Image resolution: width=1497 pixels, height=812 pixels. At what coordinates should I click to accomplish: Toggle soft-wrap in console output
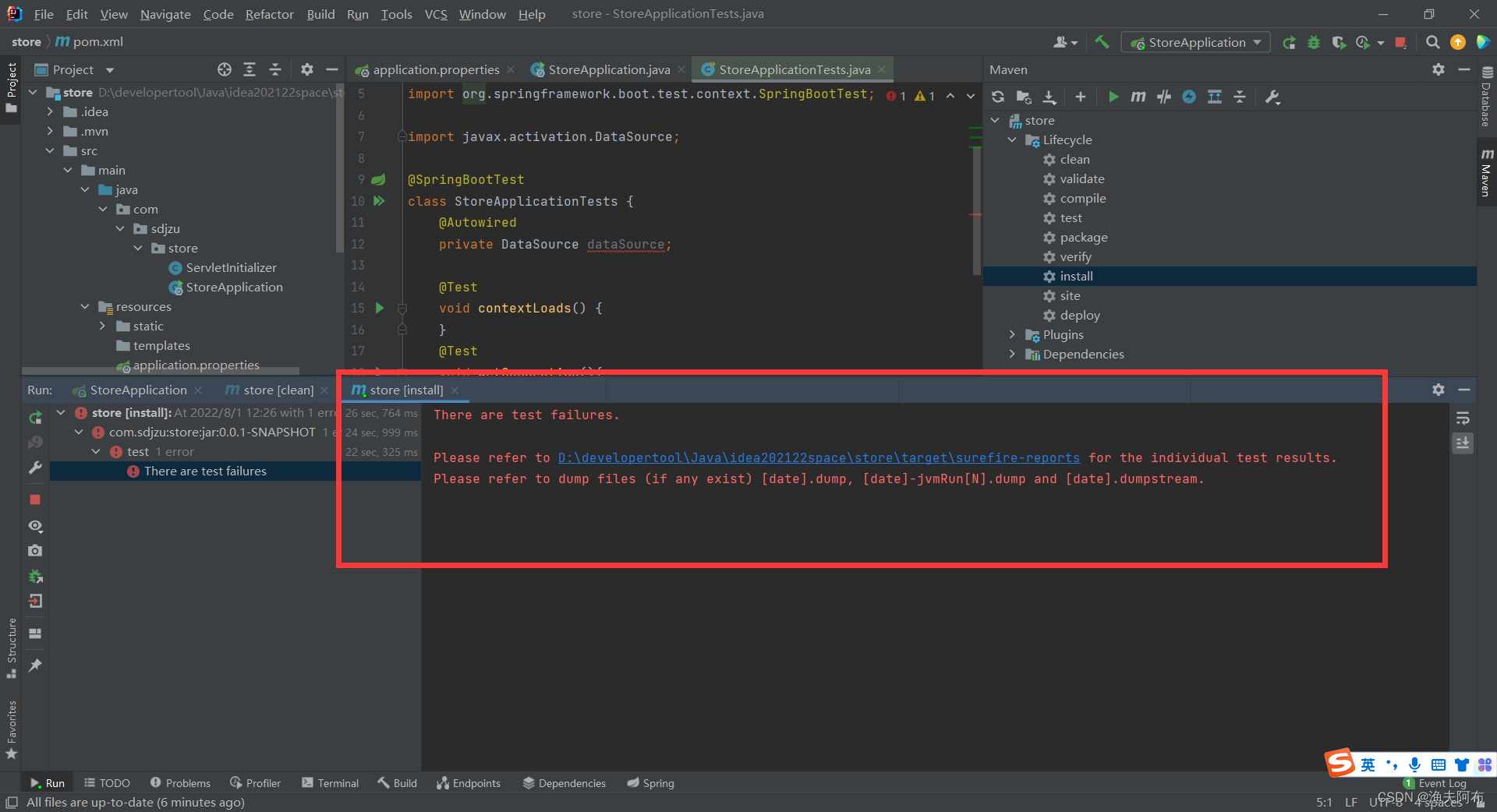(x=1463, y=418)
